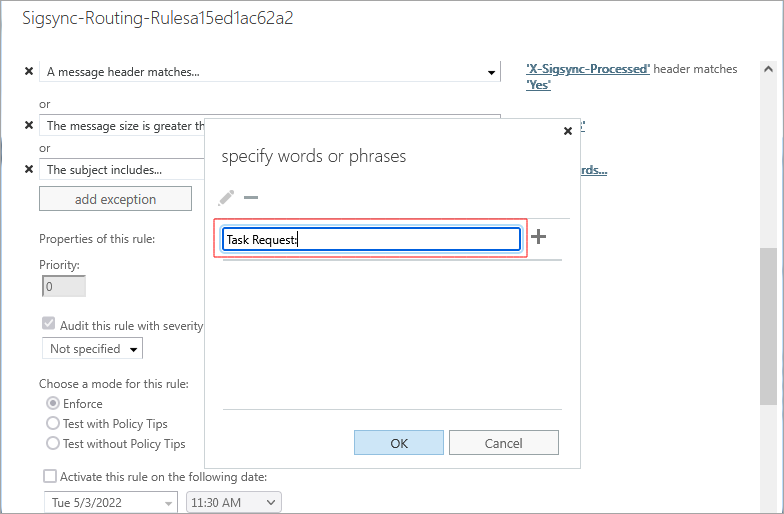
Task: Remove the subject includes exception
Action: (29, 170)
